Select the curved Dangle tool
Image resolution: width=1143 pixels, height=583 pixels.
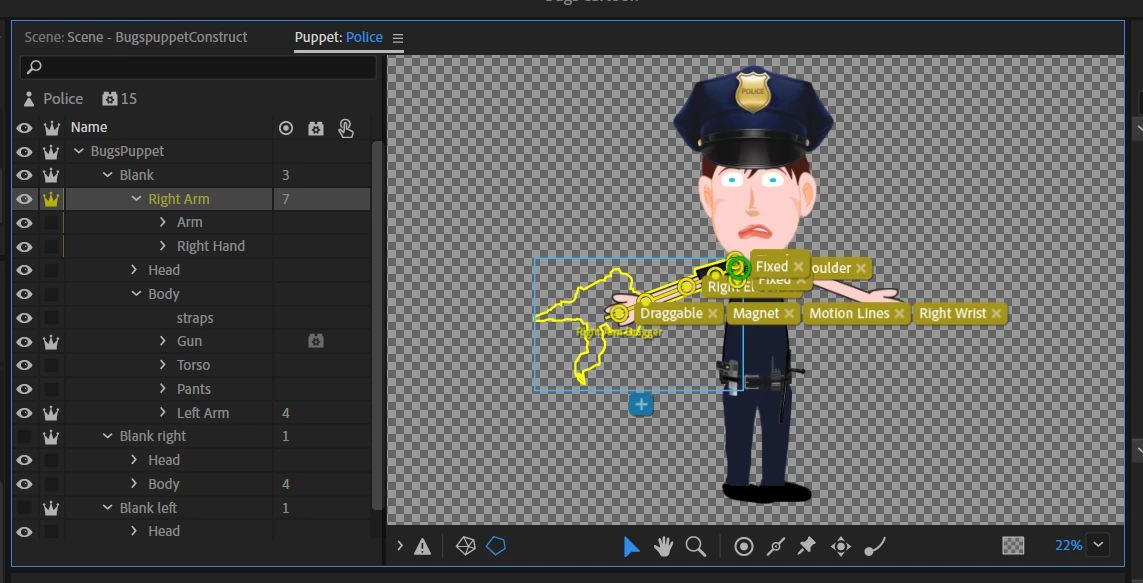[875, 547]
